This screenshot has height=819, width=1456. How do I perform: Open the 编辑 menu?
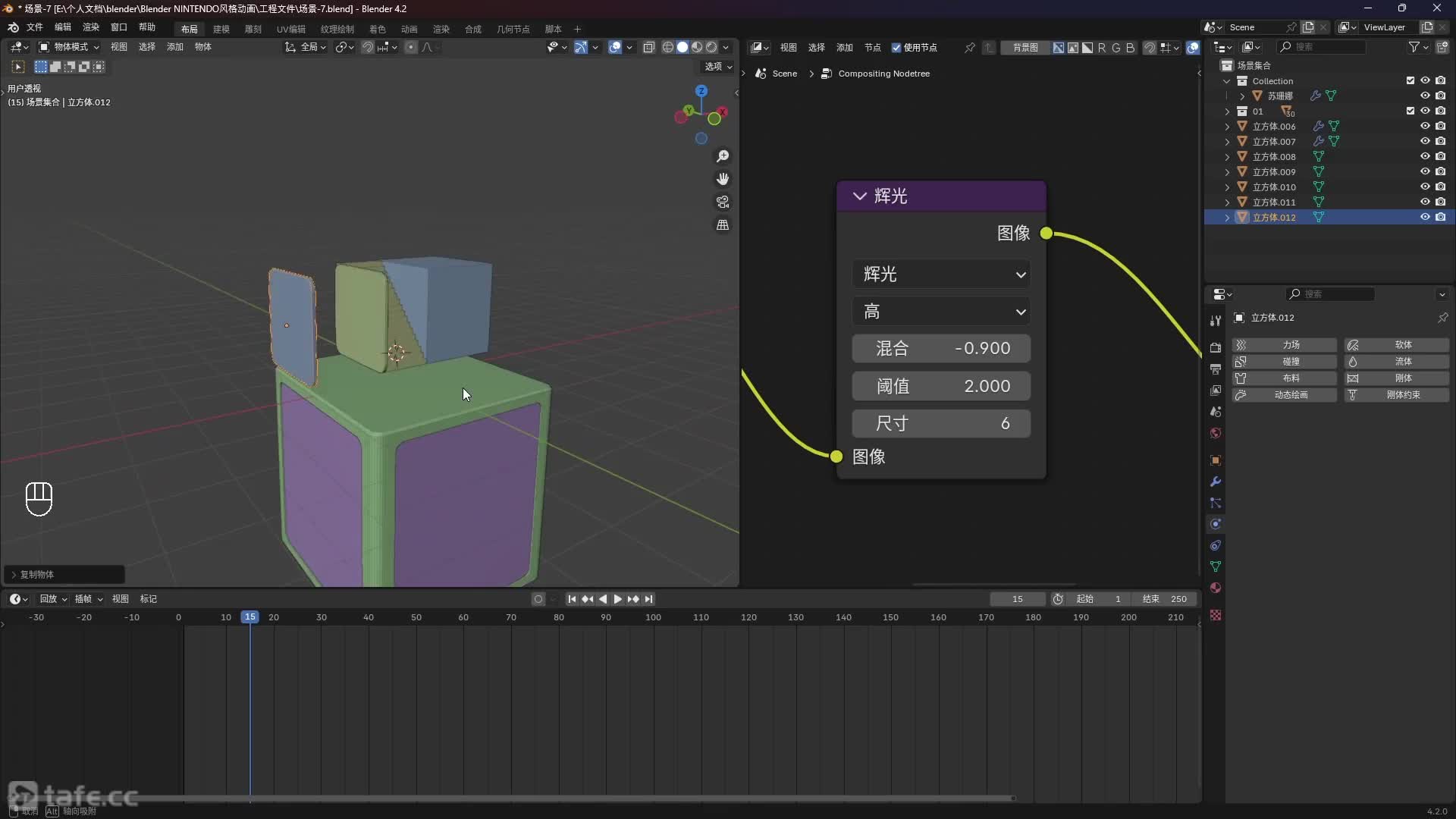click(x=63, y=27)
